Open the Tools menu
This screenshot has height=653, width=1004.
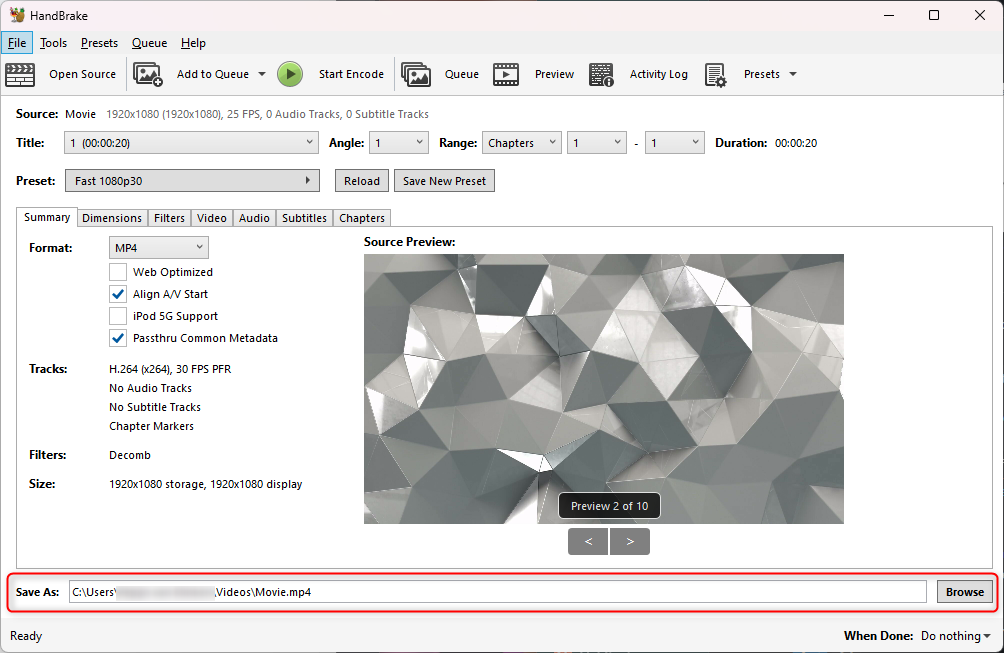pyautogui.click(x=53, y=43)
